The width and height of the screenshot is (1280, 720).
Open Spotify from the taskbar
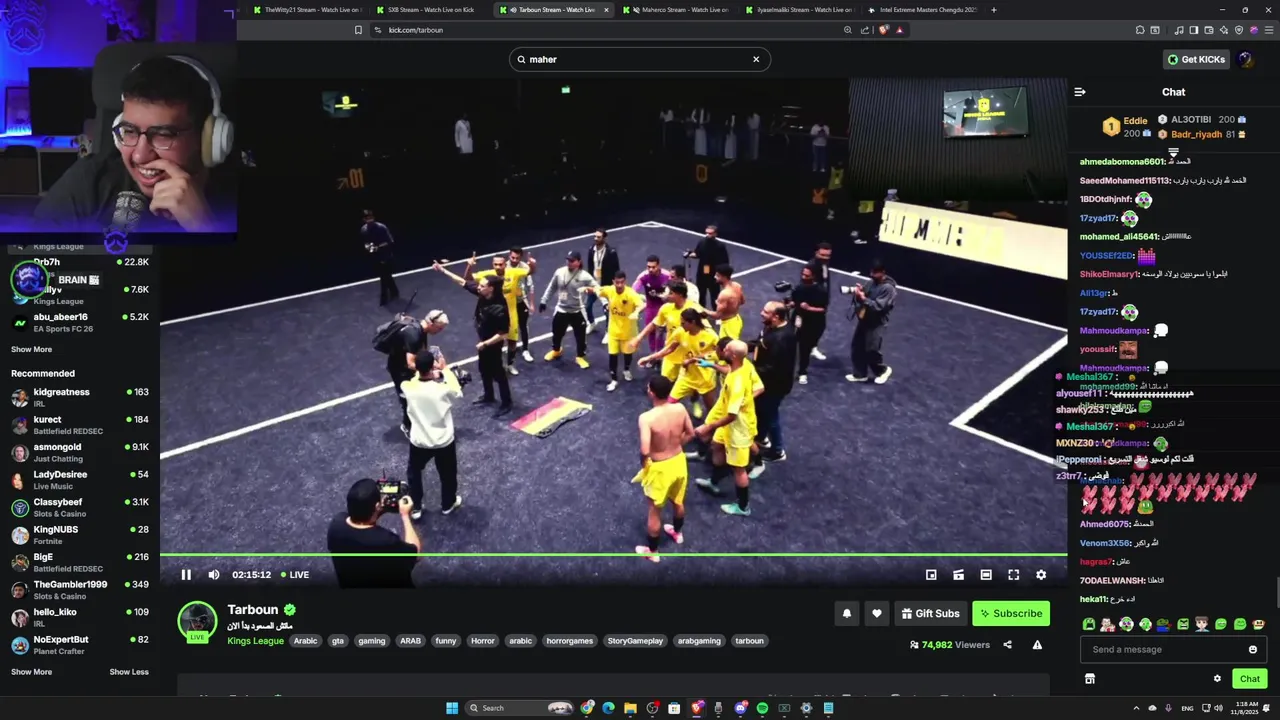(x=762, y=708)
